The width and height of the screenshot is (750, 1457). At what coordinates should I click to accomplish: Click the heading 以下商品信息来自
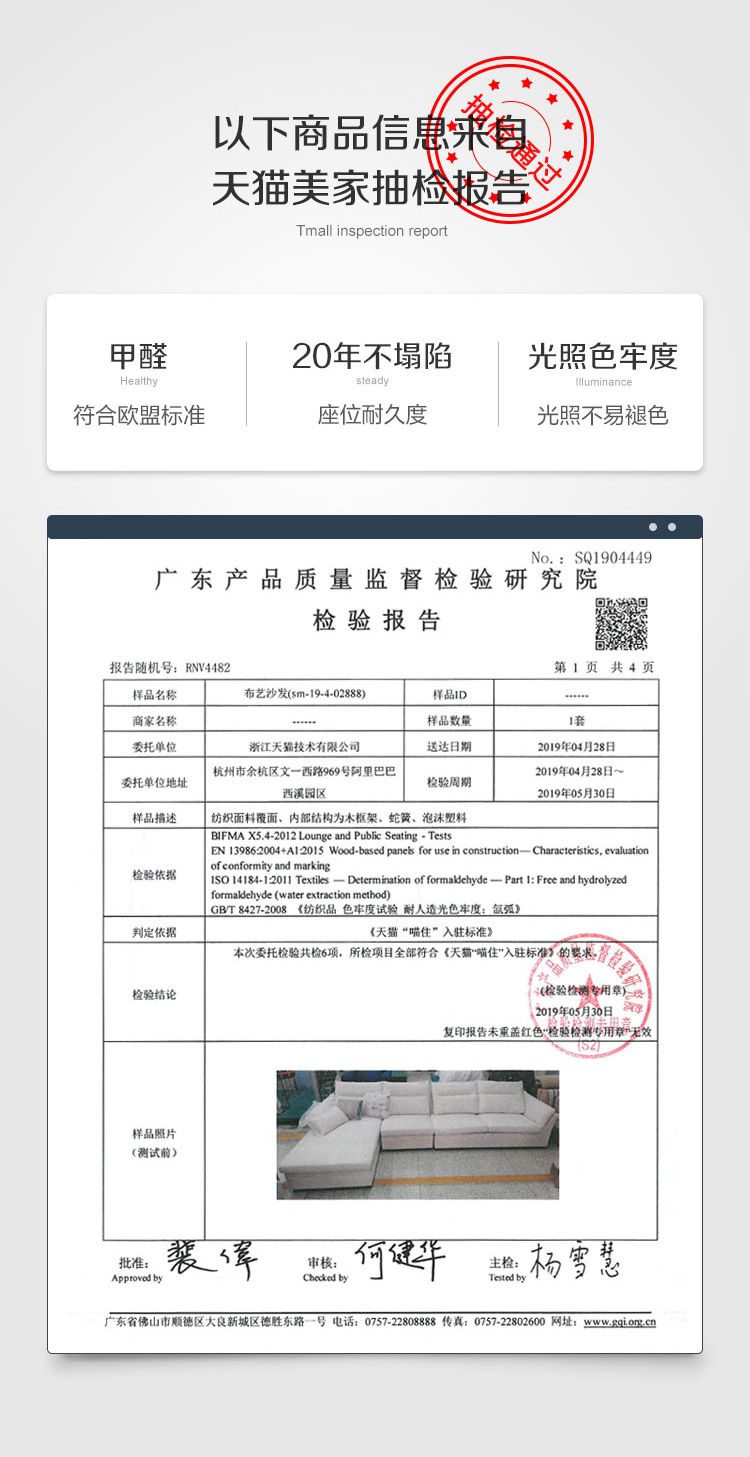pyautogui.click(x=369, y=133)
